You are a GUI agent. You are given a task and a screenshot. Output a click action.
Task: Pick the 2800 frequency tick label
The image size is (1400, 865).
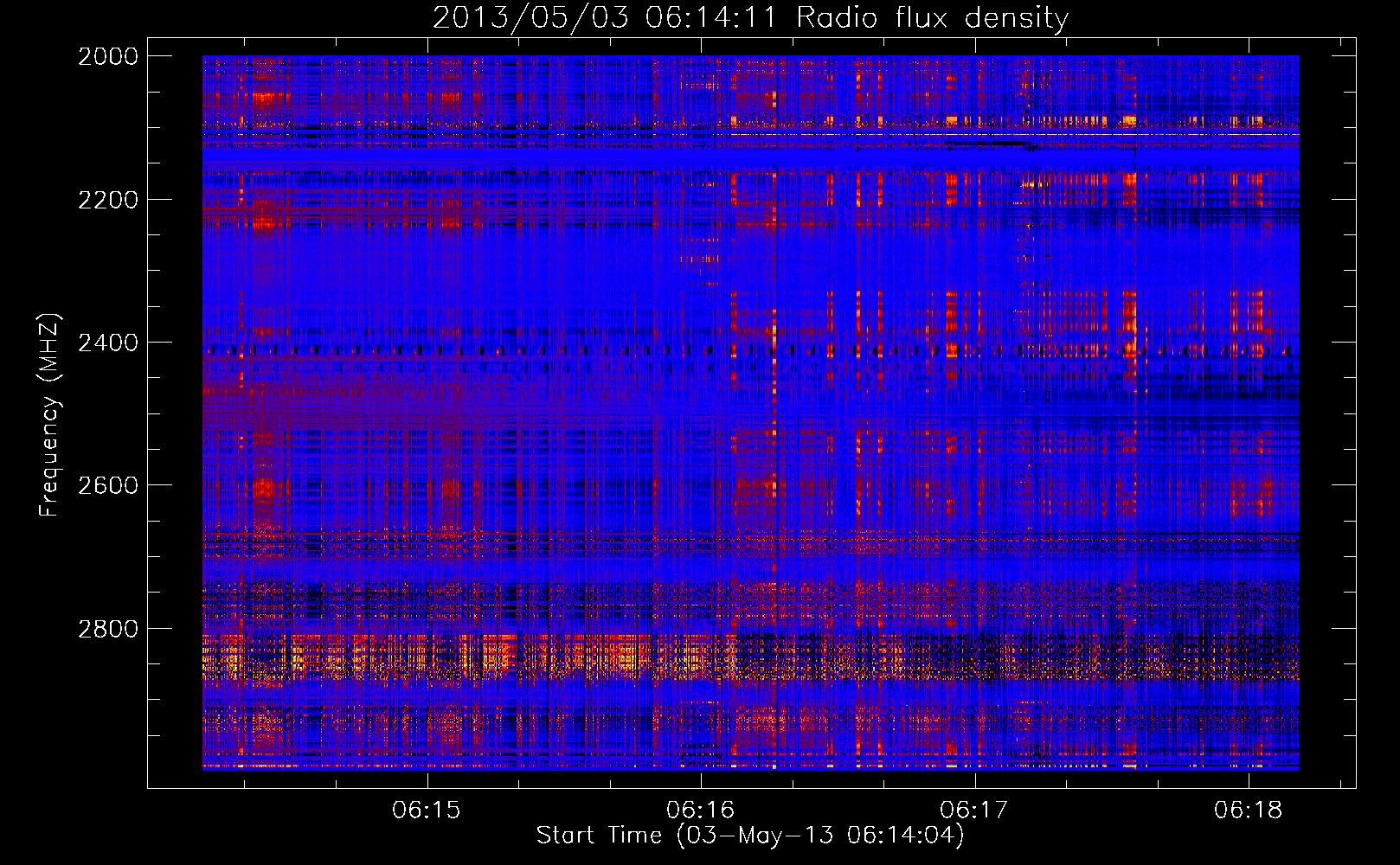108,629
